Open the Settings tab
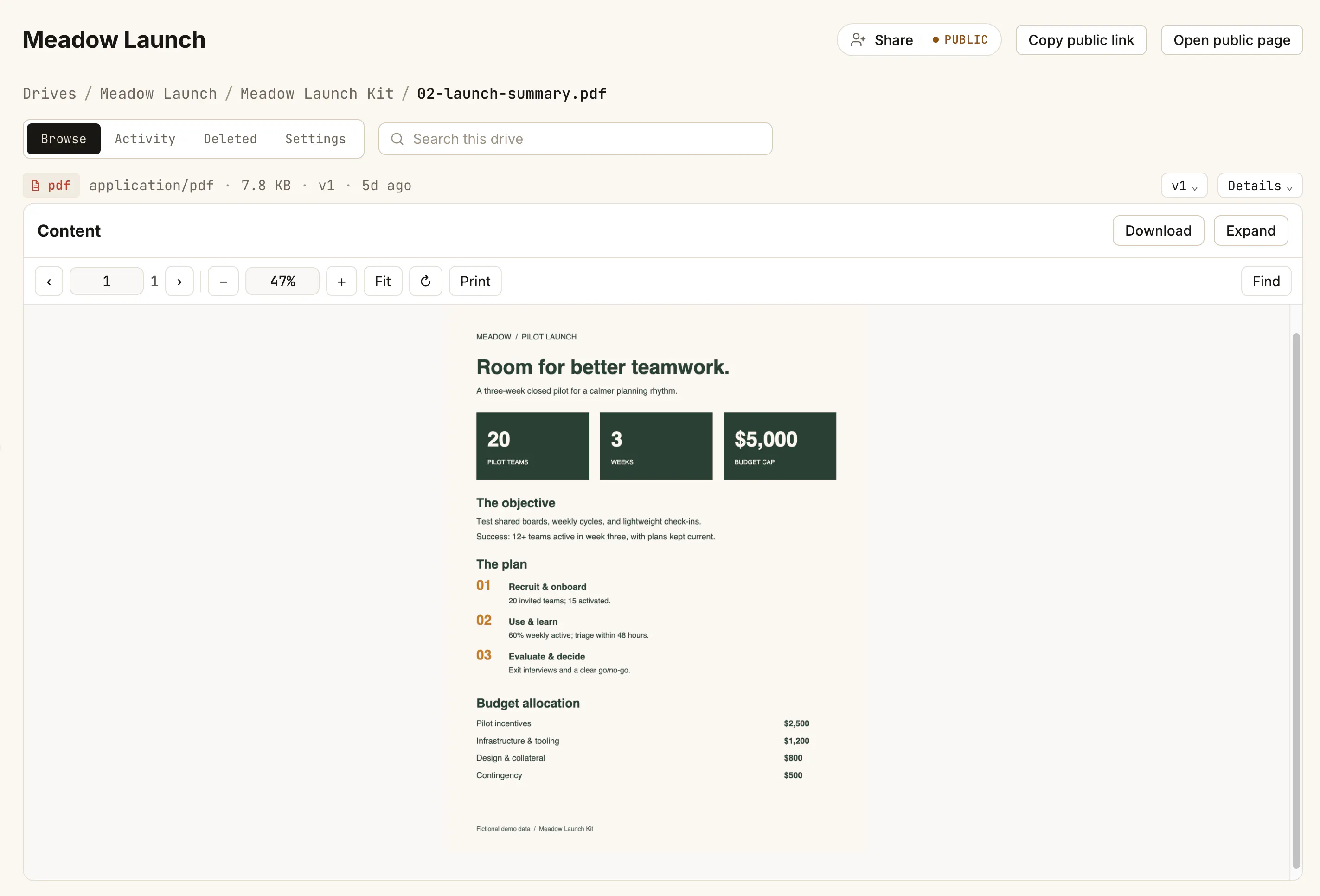The height and width of the screenshot is (896, 1320). click(x=315, y=139)
